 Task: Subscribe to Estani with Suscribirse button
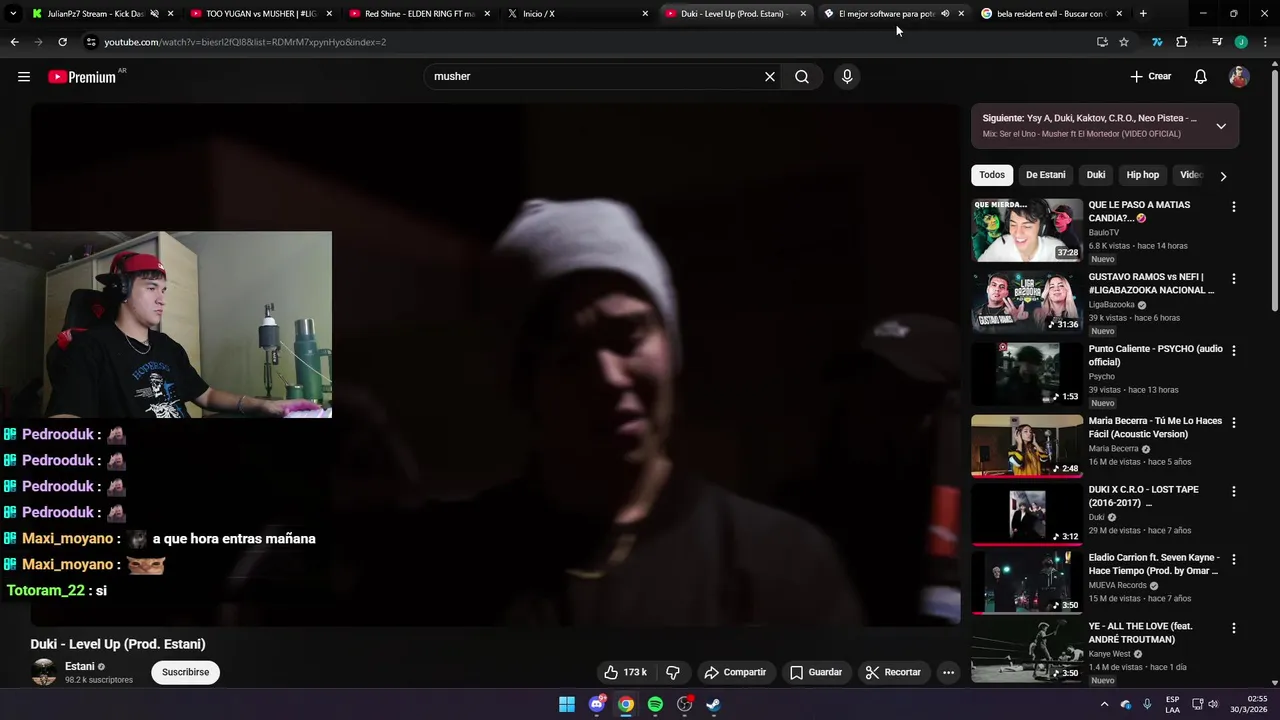click(185, 672)
